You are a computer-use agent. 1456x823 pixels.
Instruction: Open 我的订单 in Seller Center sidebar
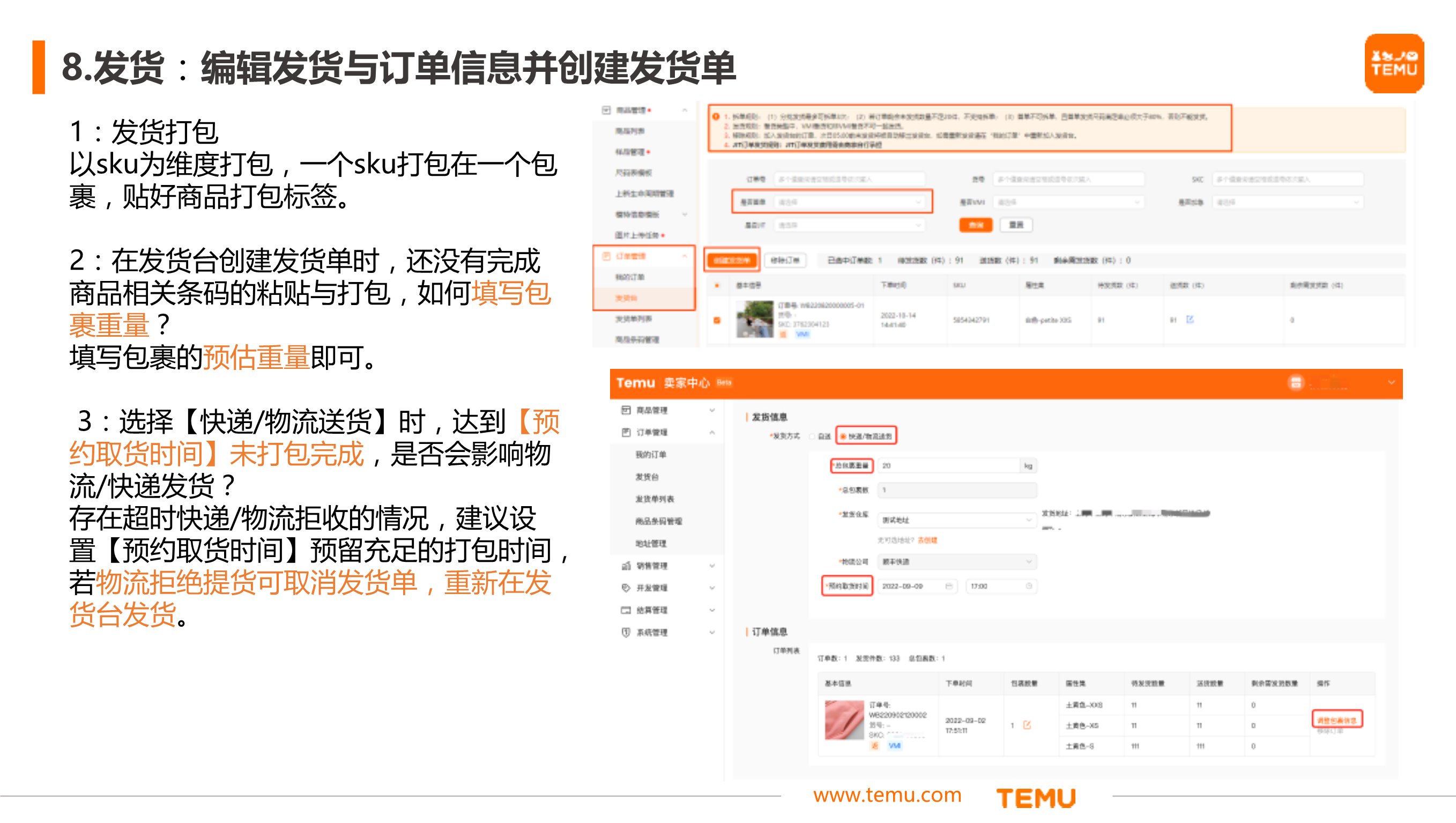tap(651, 455)
